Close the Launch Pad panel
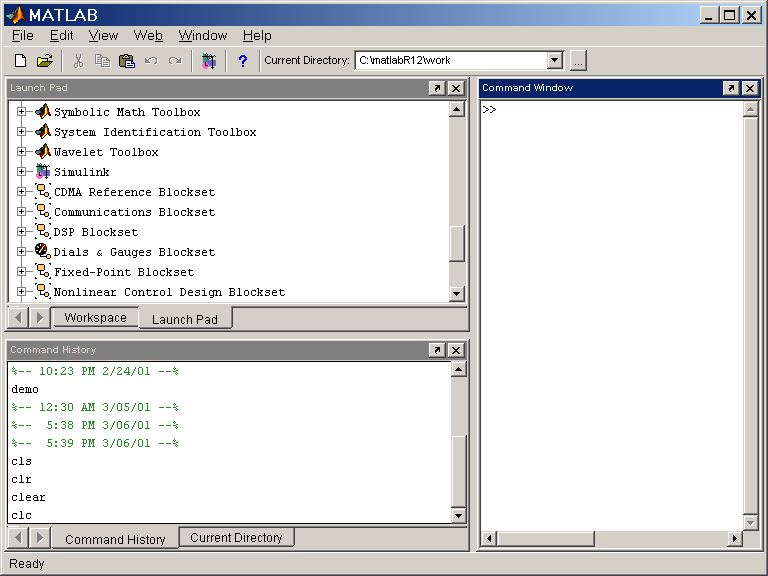Image resolution: width=768 pixels, height=576 pixels. click(456, 88)
